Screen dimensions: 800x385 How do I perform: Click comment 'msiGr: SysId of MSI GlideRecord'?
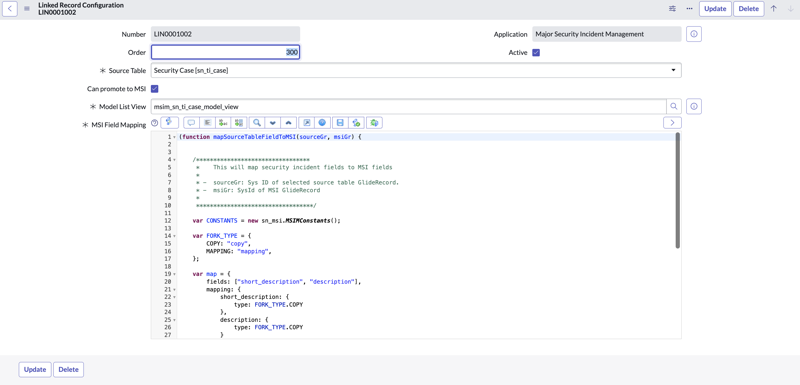(267, 190)
